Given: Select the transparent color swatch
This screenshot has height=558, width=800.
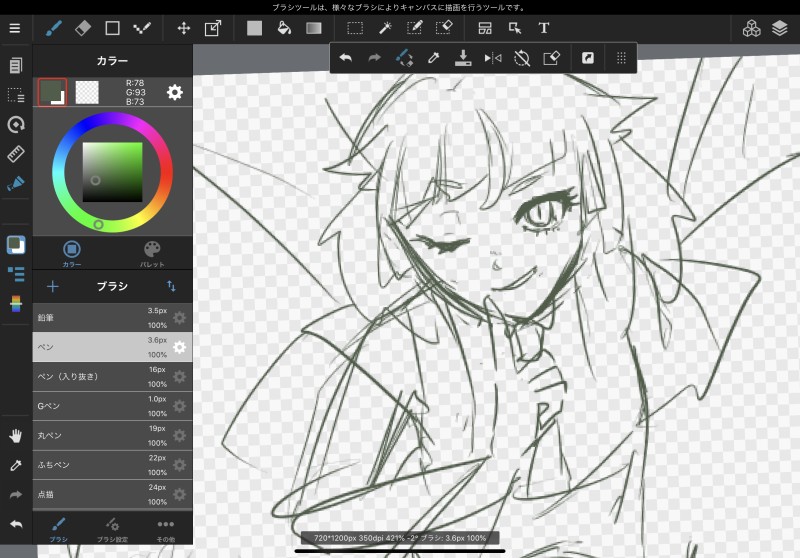Looking at the screenshot, I should pyautogui.click(x=87, y=92).
